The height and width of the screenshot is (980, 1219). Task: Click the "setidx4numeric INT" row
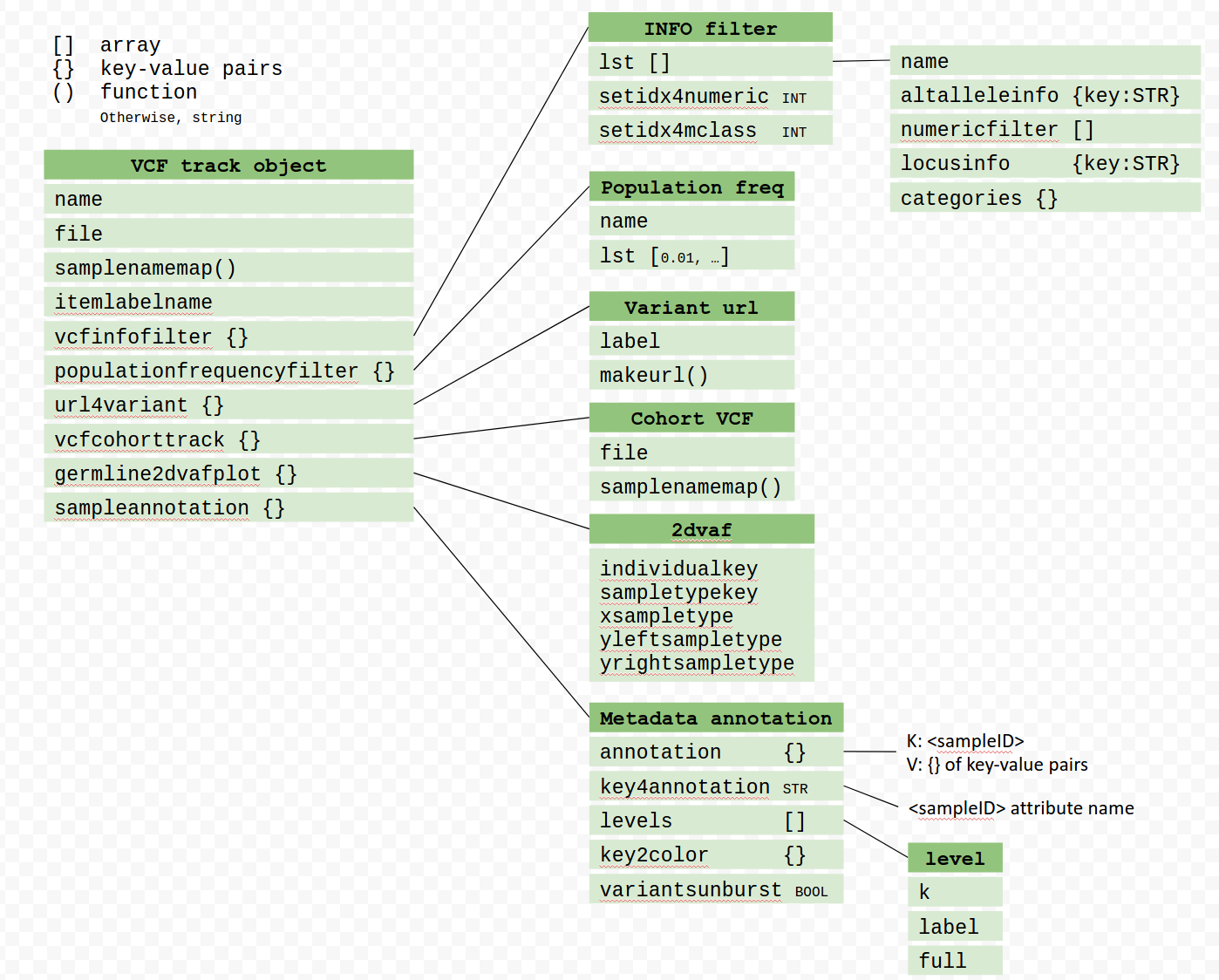(x=710, y=97)
